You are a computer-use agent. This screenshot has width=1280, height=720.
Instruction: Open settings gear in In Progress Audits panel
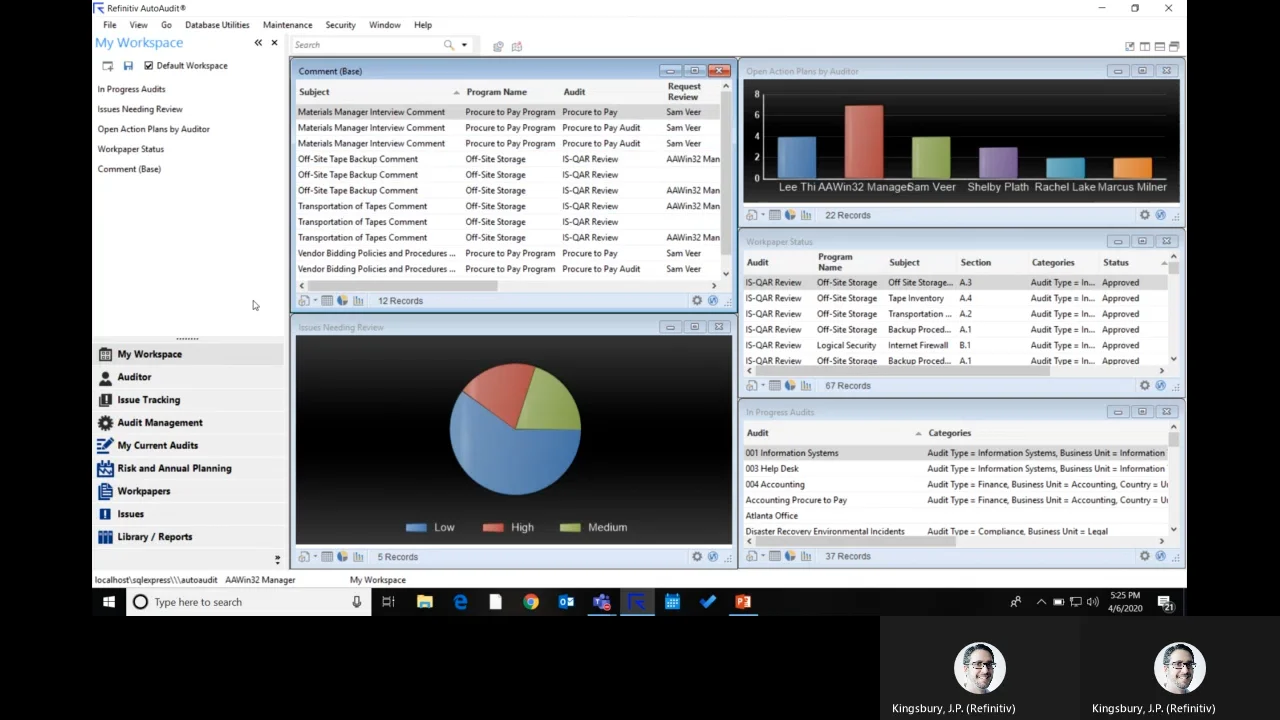[1145, 556]
